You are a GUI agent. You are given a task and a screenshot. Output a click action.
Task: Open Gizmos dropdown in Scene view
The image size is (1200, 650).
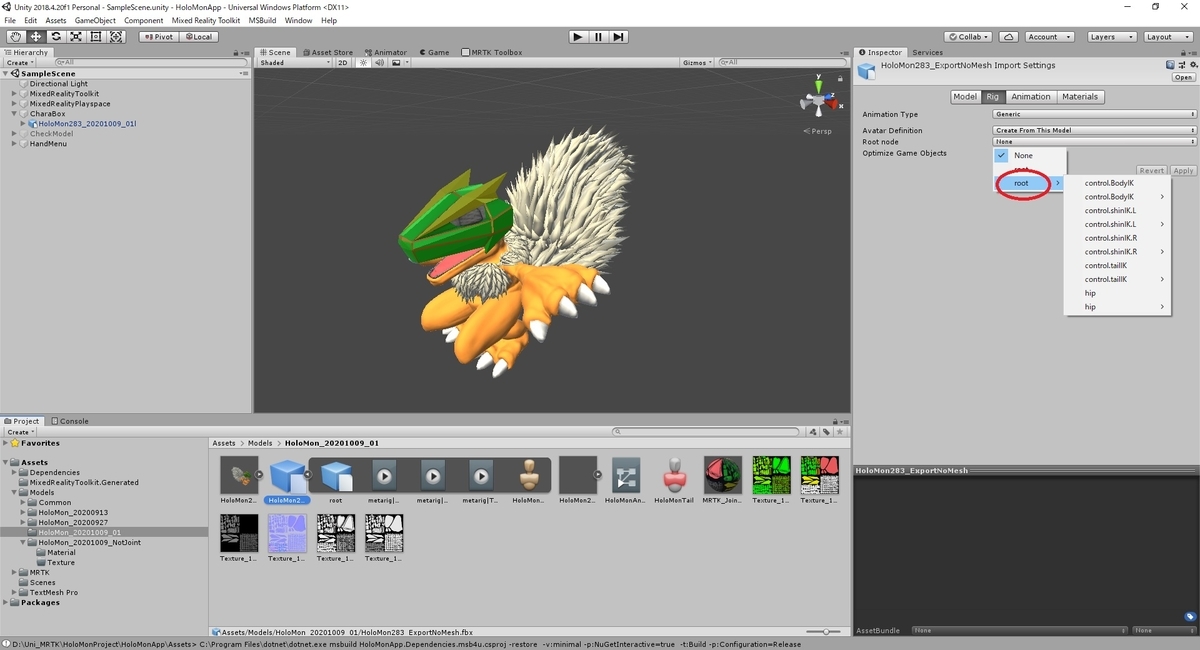[697, 62]
